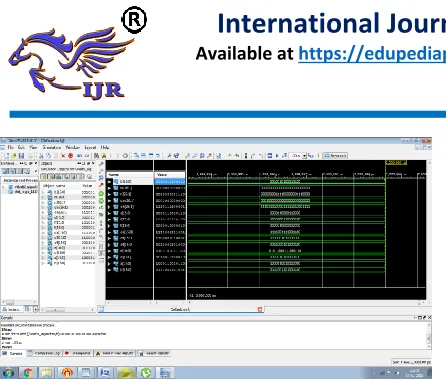Click the Restart simulation icon

(x=270, y=156)
